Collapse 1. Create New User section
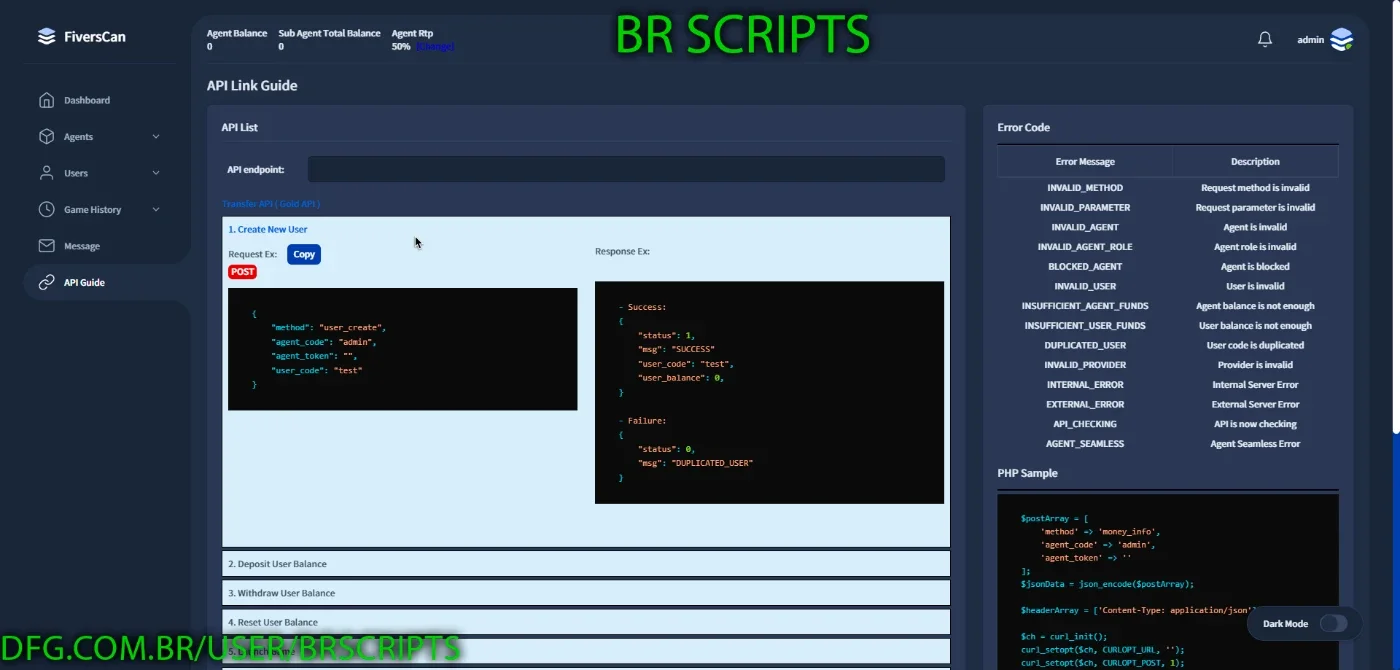 [267, 229]
